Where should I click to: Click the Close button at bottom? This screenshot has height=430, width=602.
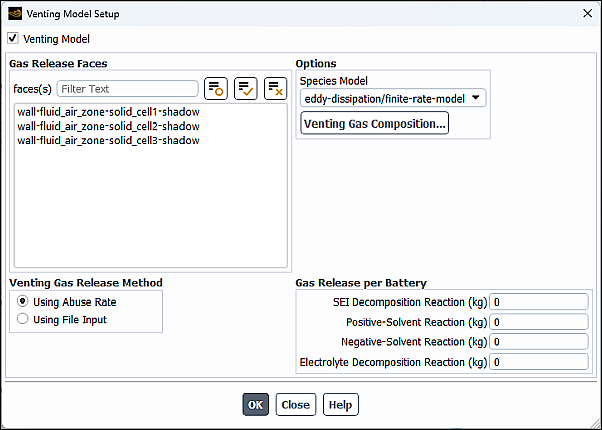(x=296, y=405)
